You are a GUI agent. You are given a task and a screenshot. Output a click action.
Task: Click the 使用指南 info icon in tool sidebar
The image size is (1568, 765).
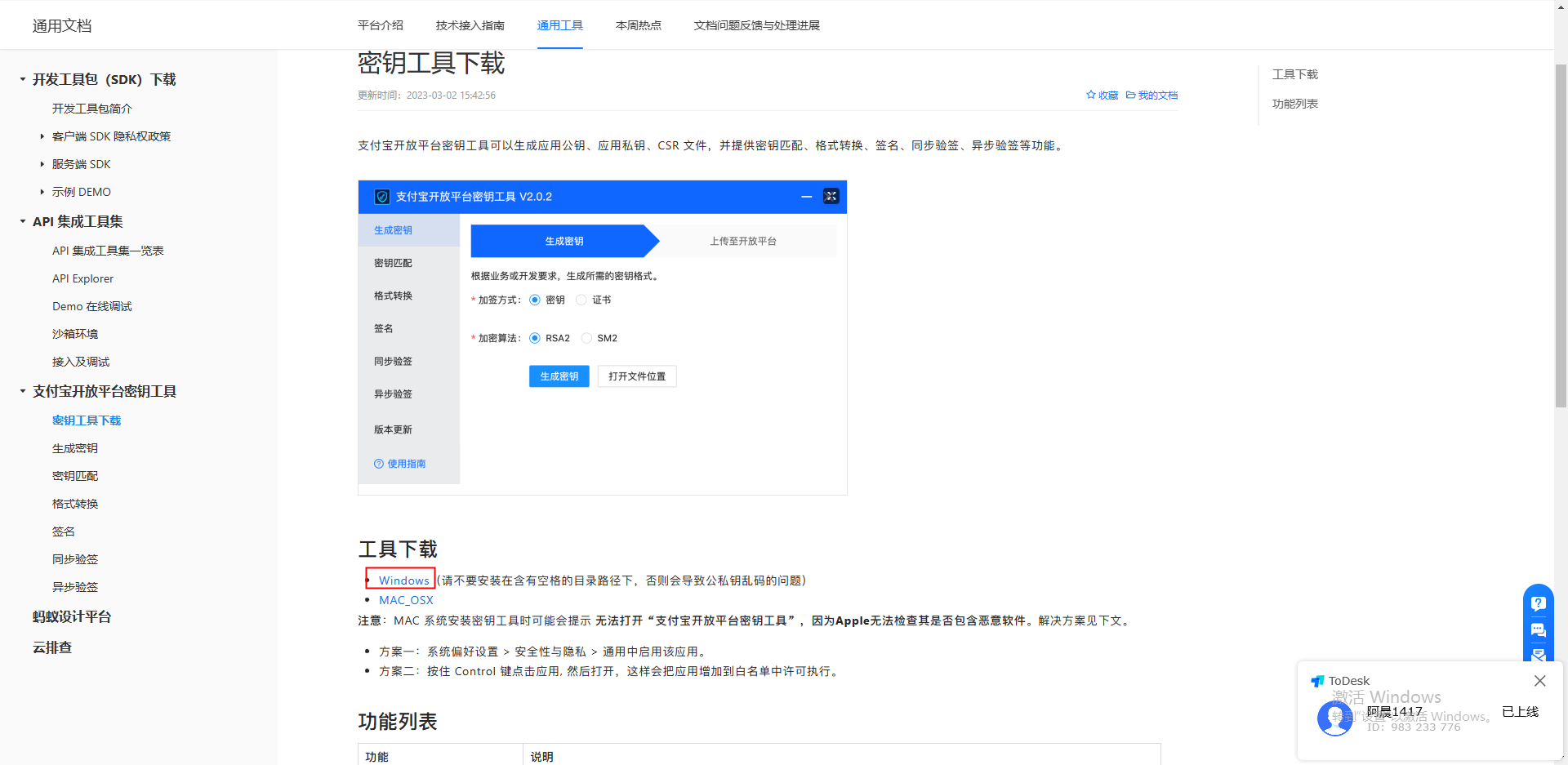378,463
